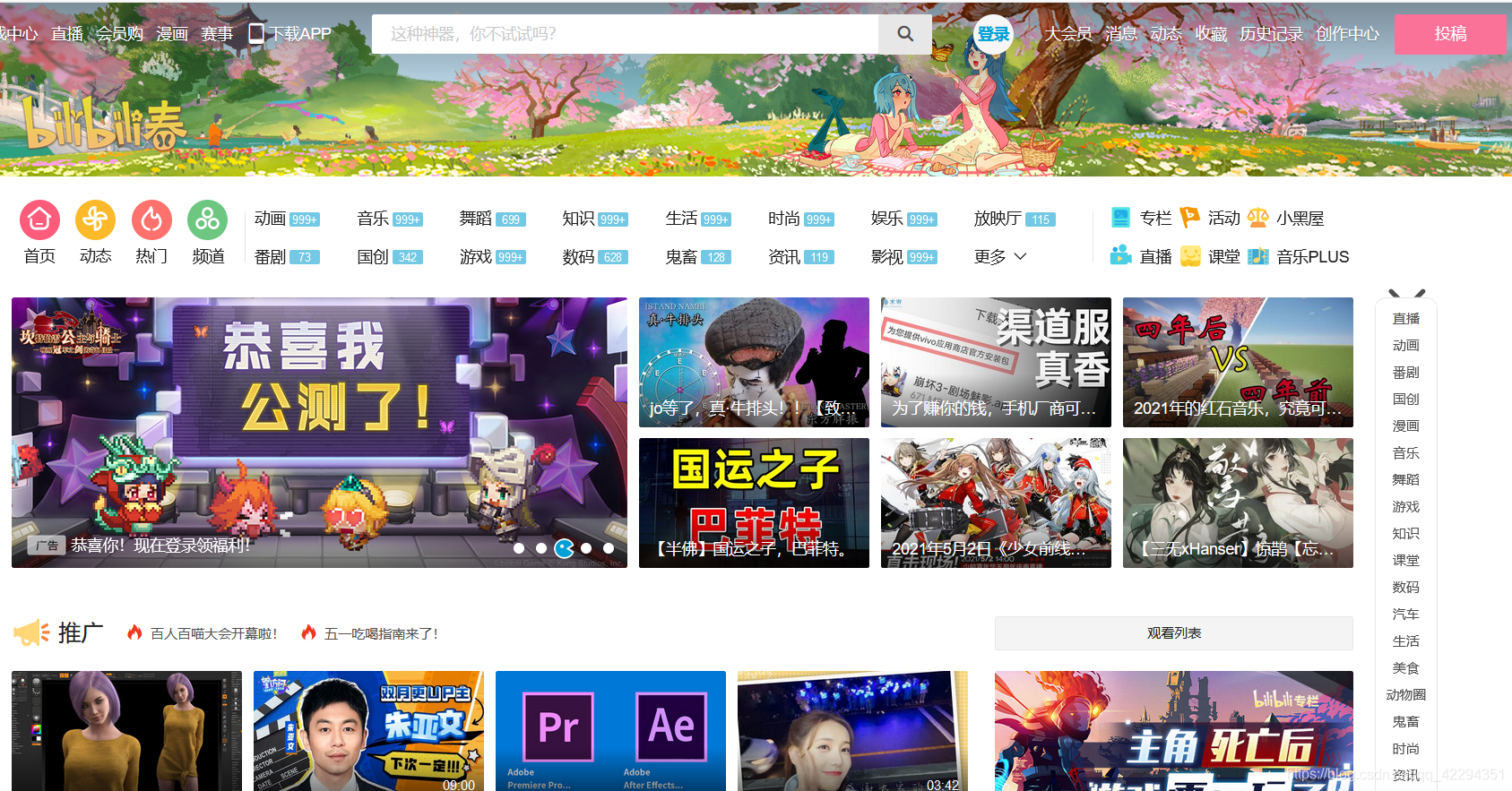Select the first carousel dot
The height and width of the screenshot is (791, 1512).
point(519,548)
